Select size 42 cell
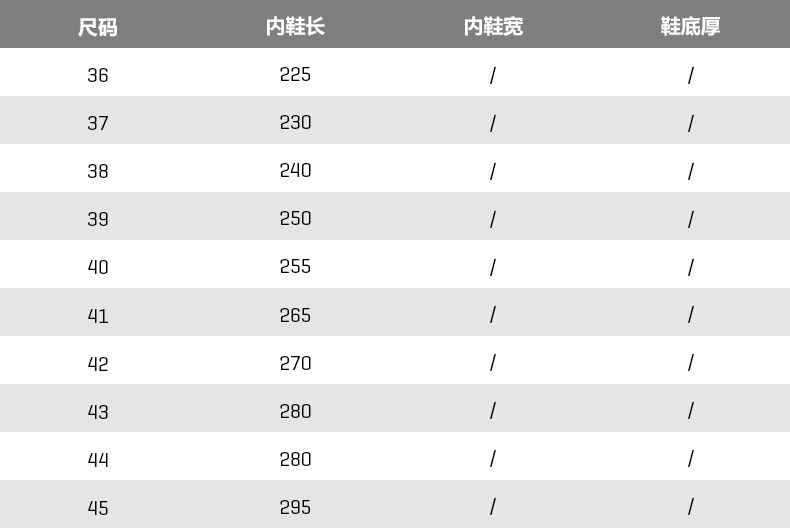The width and height of the screenshot is (790, 528). click(x=98, y=364)
